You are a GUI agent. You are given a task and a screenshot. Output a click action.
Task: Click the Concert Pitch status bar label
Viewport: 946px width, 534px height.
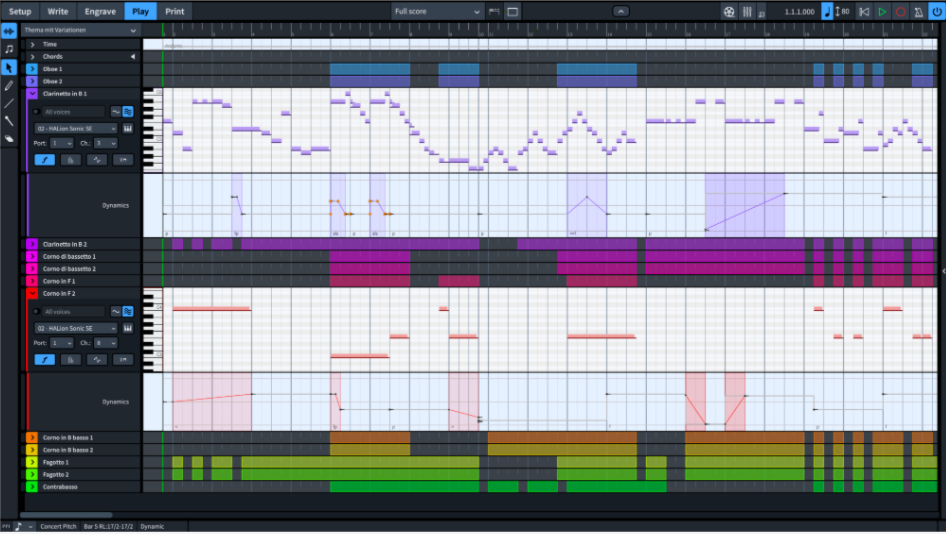[59, 526]
